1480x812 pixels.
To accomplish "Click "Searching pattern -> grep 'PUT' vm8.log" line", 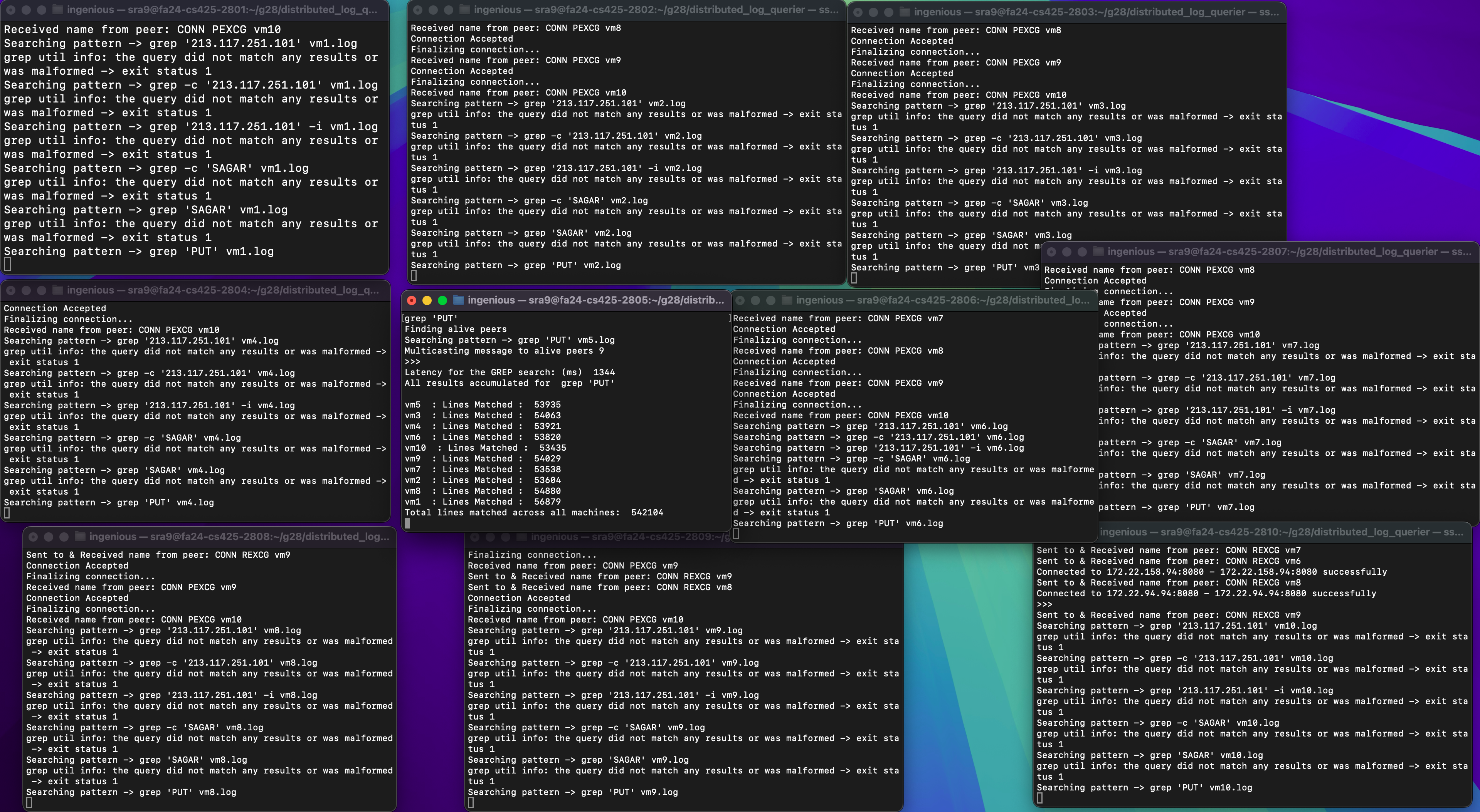I will (x=131, y=792).
